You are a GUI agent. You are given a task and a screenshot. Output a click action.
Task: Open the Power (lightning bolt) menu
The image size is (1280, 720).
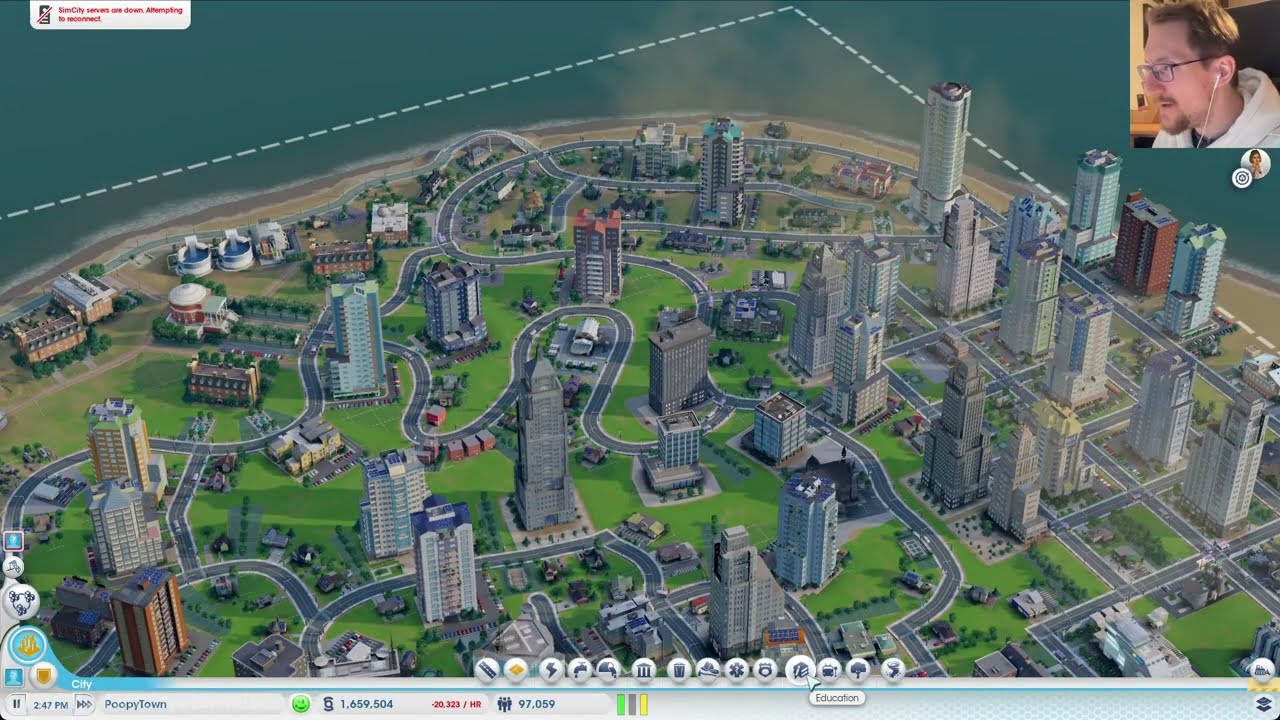coord(551,670)
